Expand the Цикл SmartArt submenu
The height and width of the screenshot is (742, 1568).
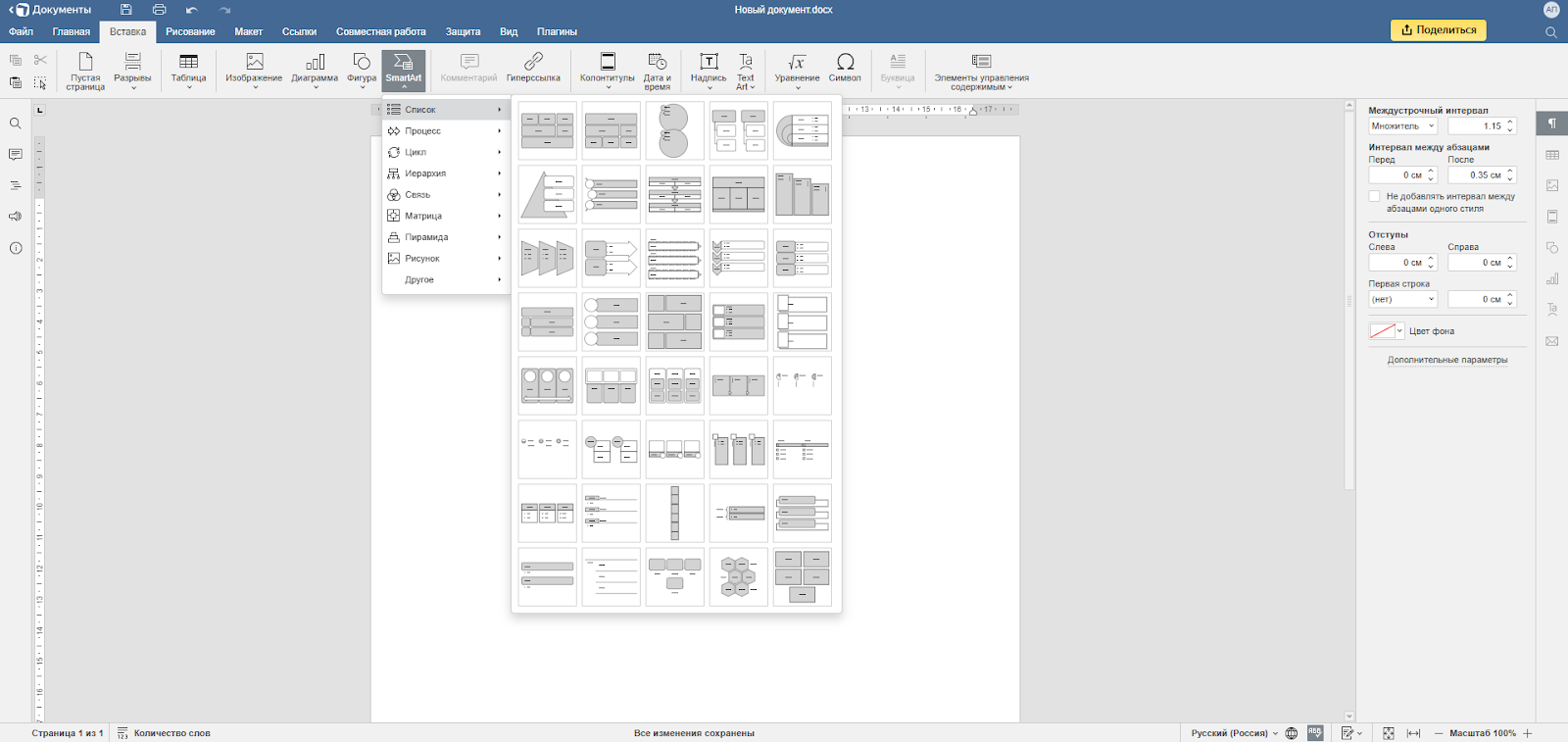(445, 152)
